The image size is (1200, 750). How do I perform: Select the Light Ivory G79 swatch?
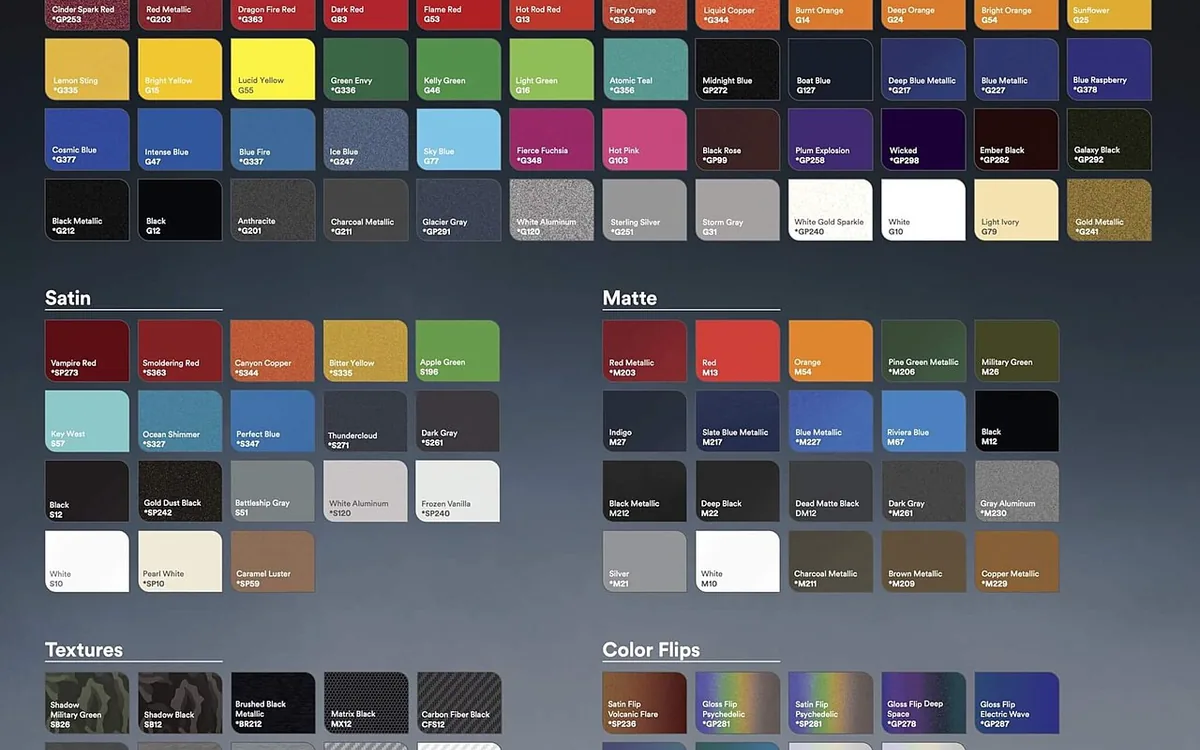tap(1016, 210)
